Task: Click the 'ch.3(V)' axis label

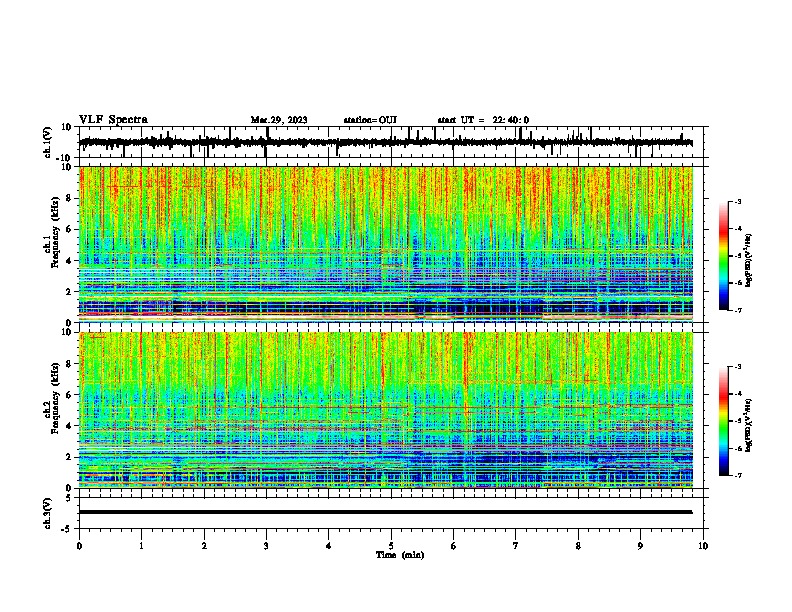Action: [49, 513]
